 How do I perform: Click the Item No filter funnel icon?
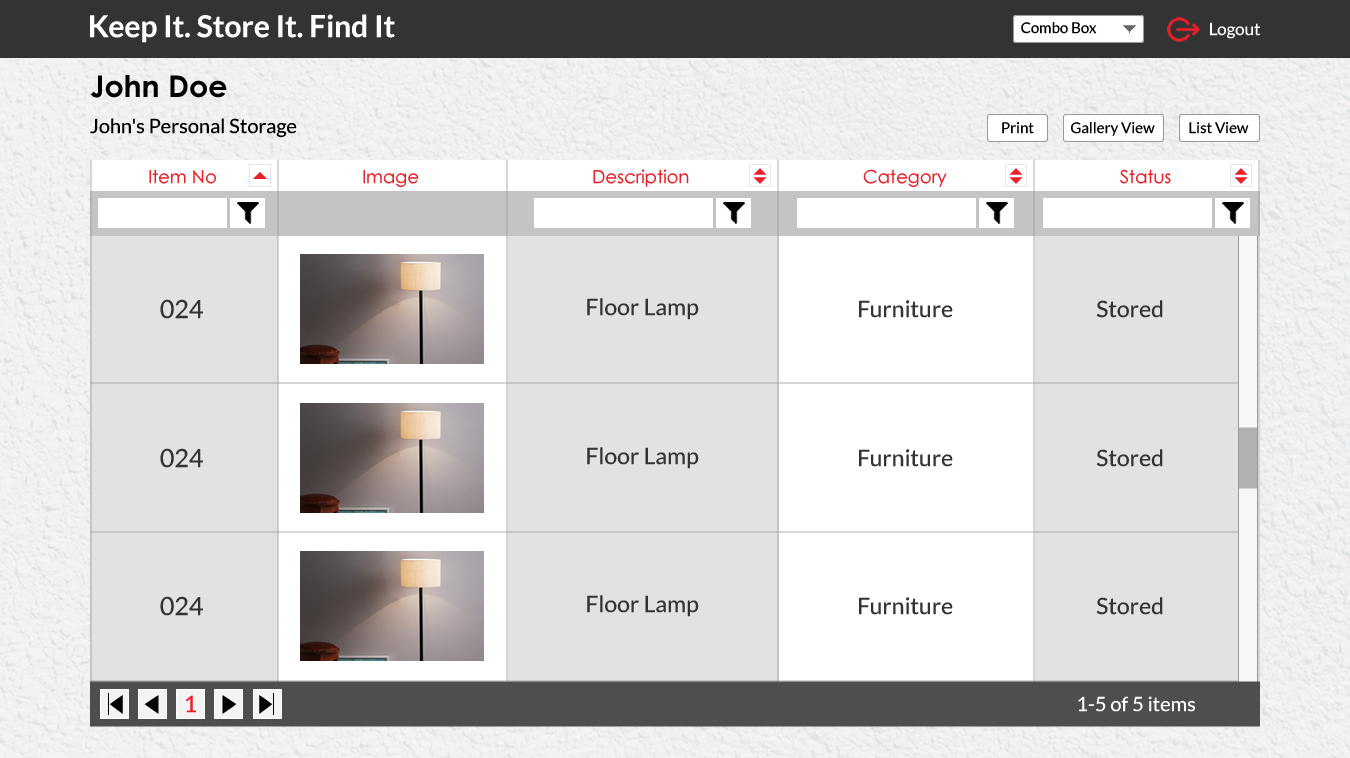point(248,213)
